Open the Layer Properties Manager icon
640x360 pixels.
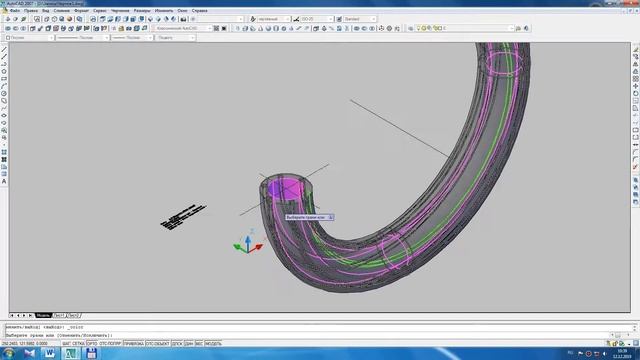(x=411, y=28)
